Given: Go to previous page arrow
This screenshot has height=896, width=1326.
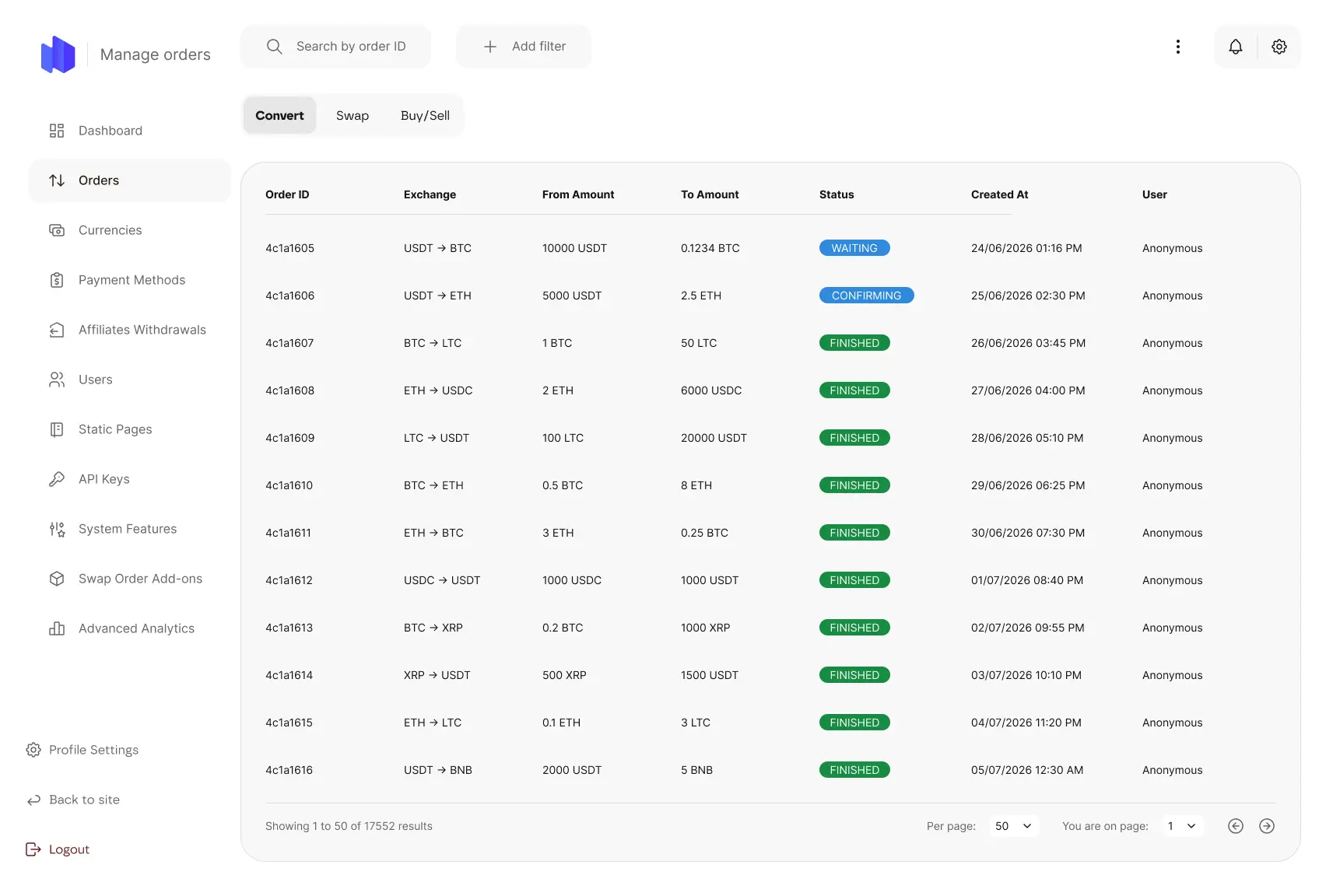Looking at the screenshot, I should pyautogui.click(x=1236, y=826).
